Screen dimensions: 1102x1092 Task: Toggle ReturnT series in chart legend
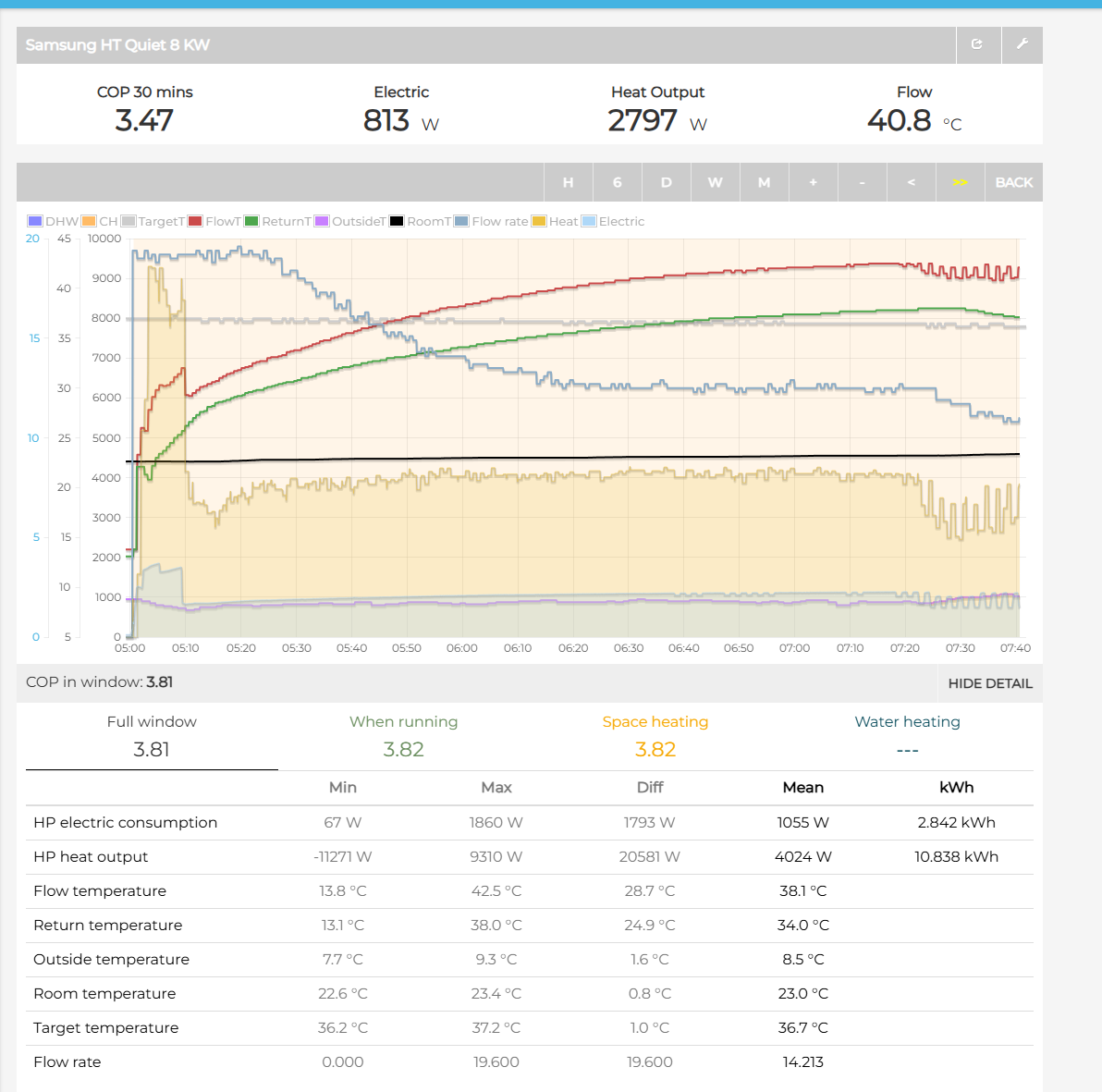[277, 222]
